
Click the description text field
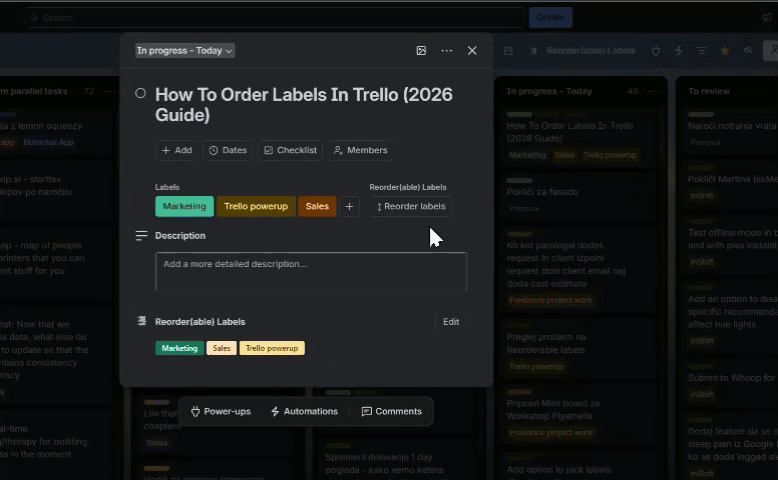(311, 272)
